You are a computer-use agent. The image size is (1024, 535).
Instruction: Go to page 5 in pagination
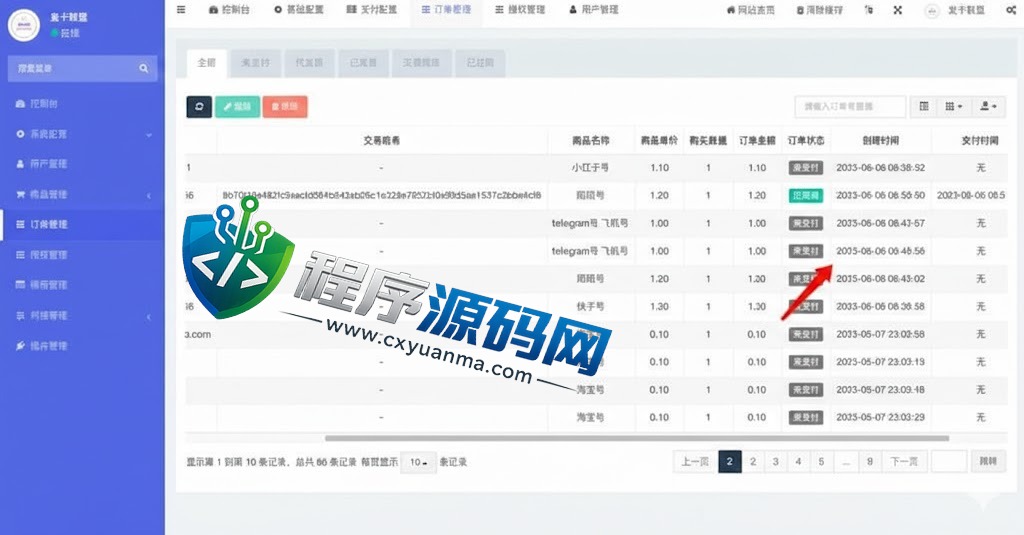click(821, 462)
